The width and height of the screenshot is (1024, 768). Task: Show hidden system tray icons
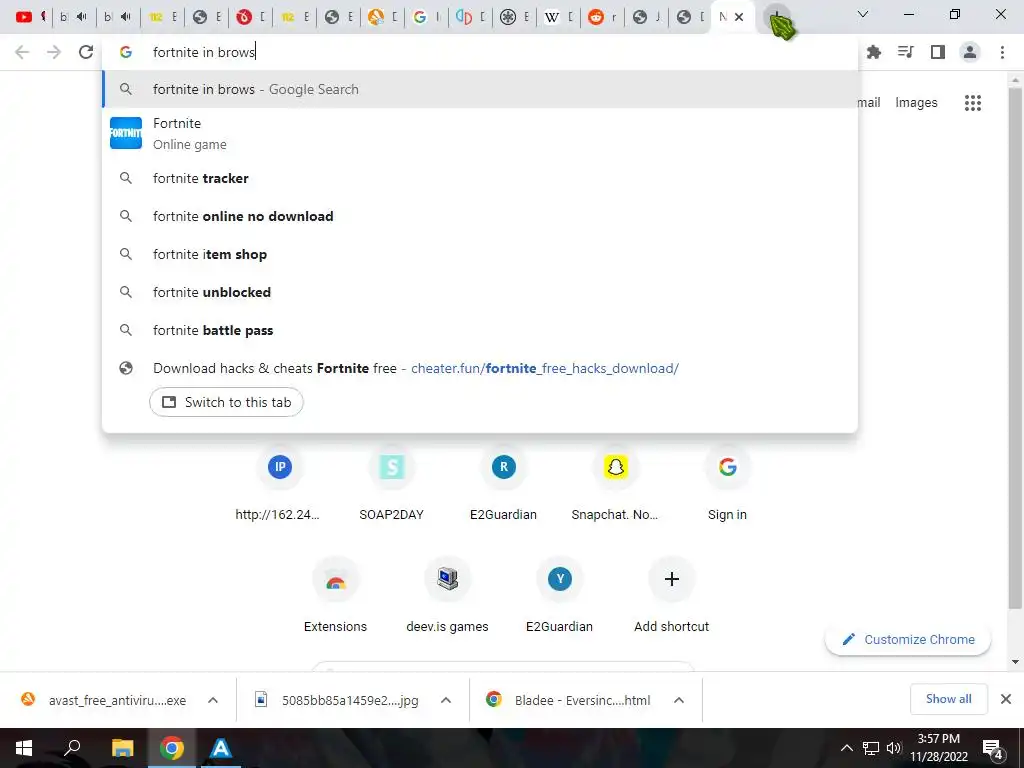tap(846, 748)
